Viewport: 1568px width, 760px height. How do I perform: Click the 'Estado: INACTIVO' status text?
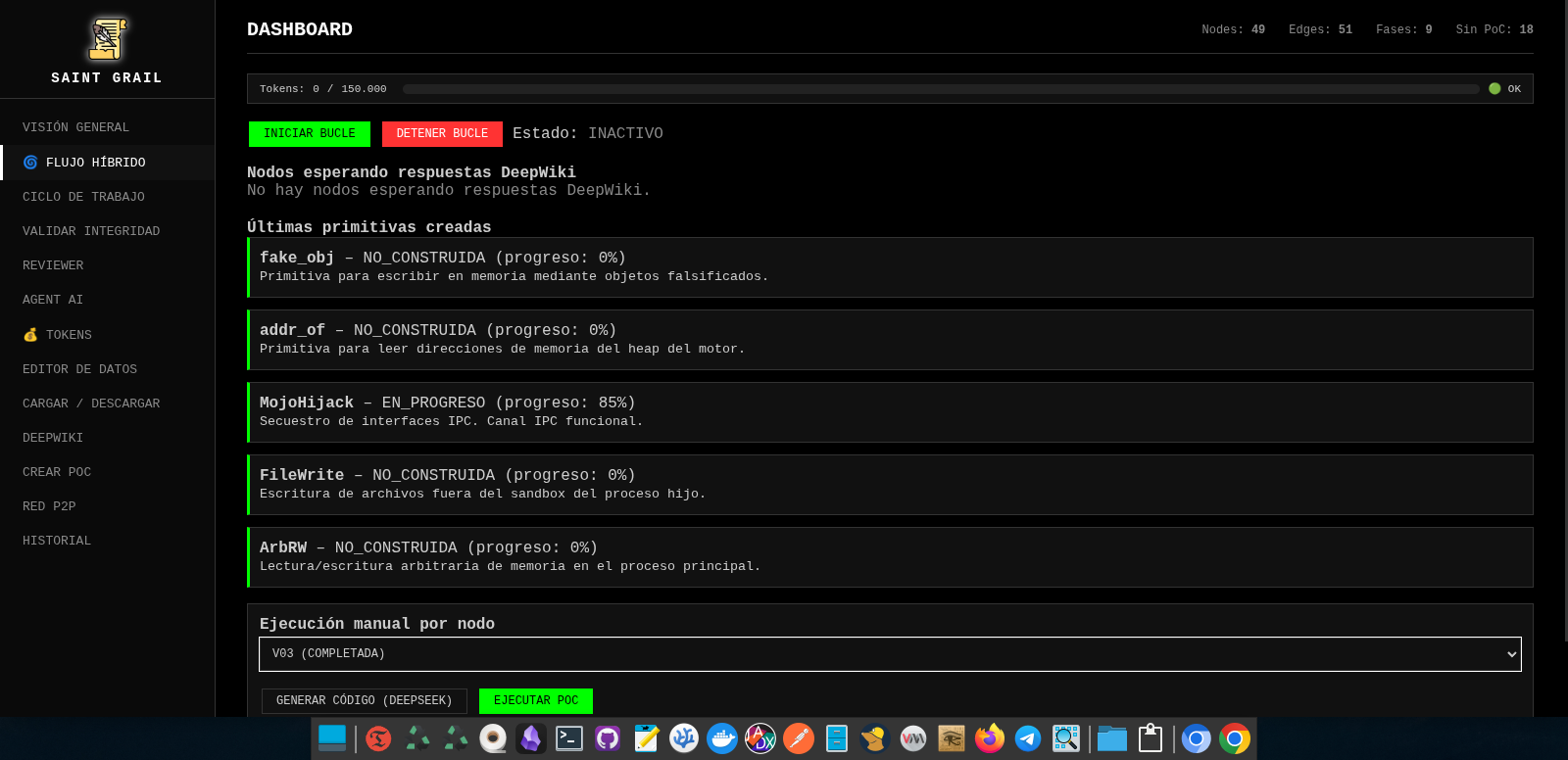click(588, 133)
